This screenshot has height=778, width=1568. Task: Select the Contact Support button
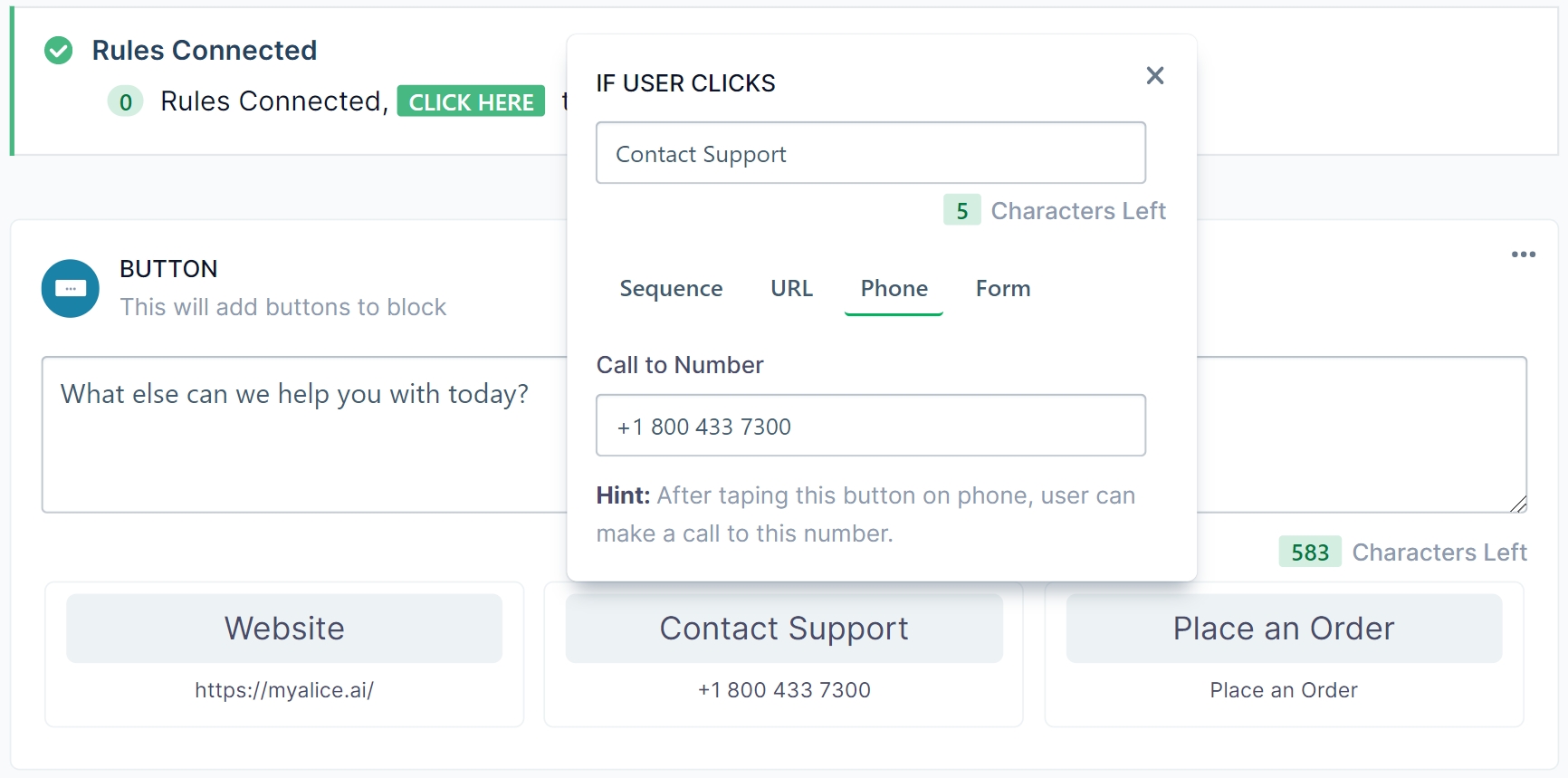point(784,629)
